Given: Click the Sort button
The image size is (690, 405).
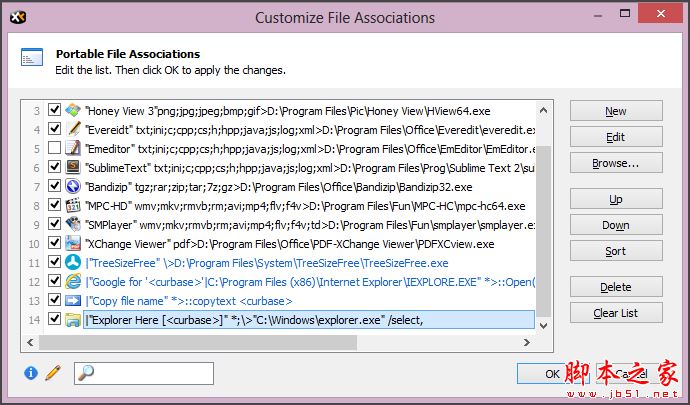Looking at the screenshot, I should point(615,251).
